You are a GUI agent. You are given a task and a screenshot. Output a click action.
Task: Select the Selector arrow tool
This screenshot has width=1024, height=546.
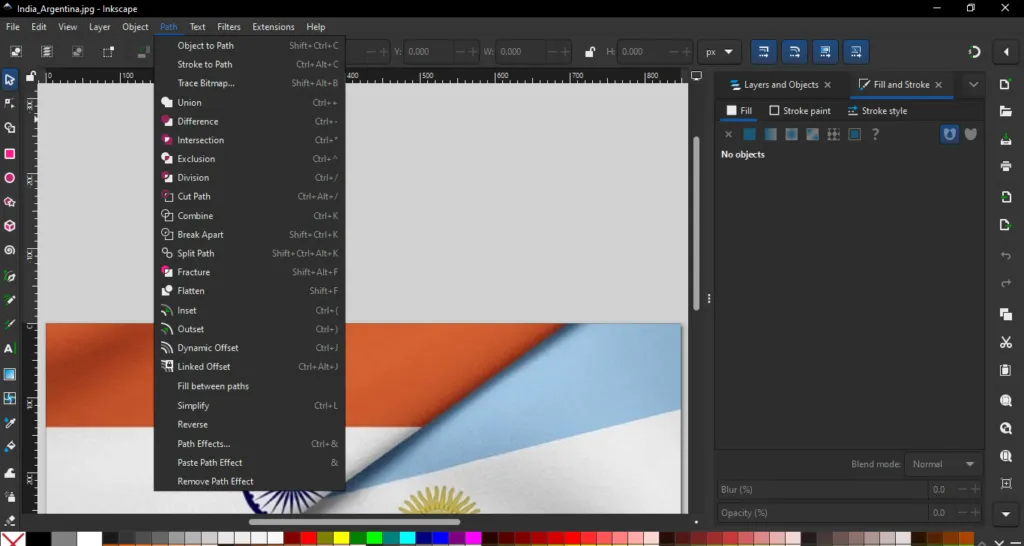[9, 80]
